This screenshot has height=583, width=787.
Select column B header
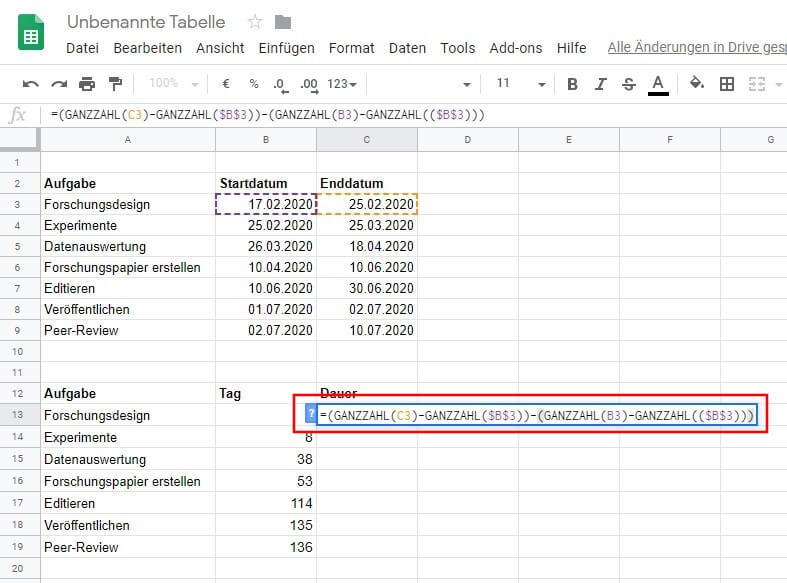click(x=266, y=139)
